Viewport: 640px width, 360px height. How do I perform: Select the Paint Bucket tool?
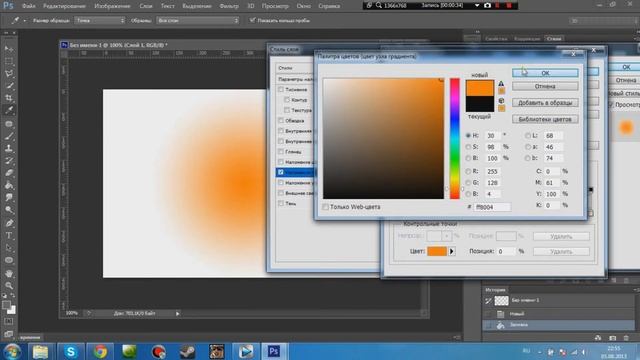coord(9,185)
